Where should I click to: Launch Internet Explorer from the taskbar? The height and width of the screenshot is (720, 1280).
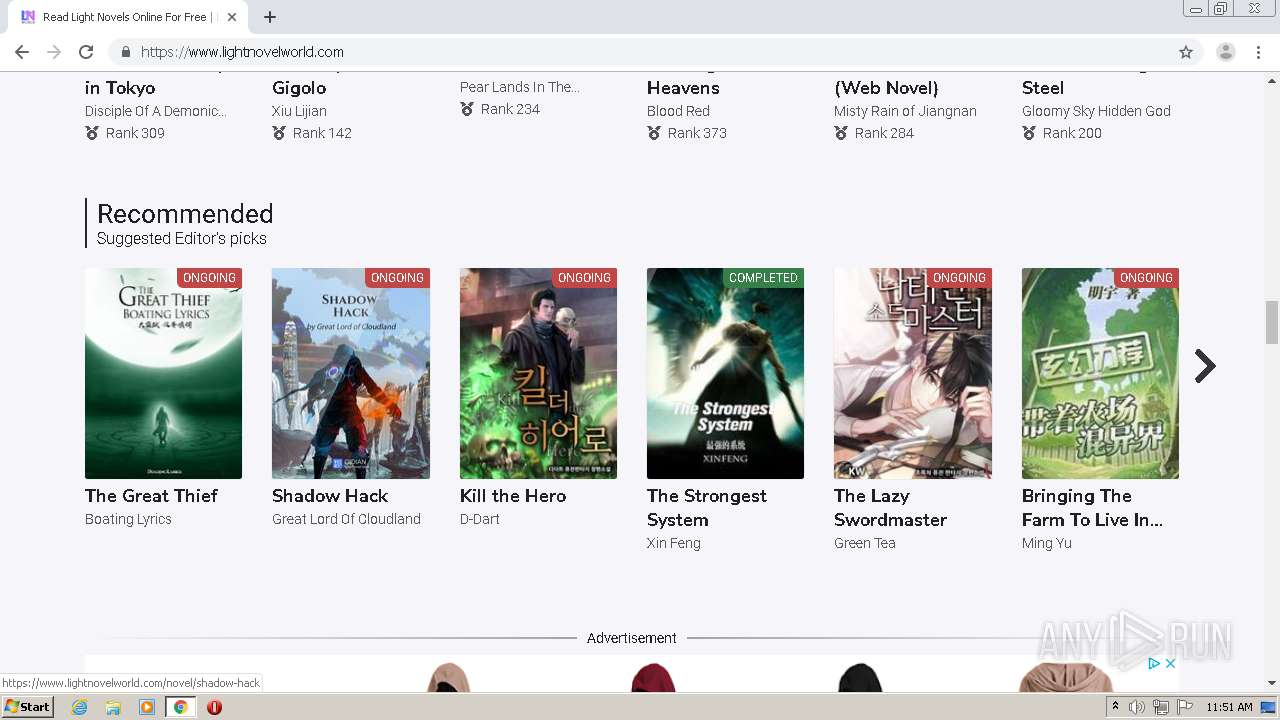click(79, 707)
